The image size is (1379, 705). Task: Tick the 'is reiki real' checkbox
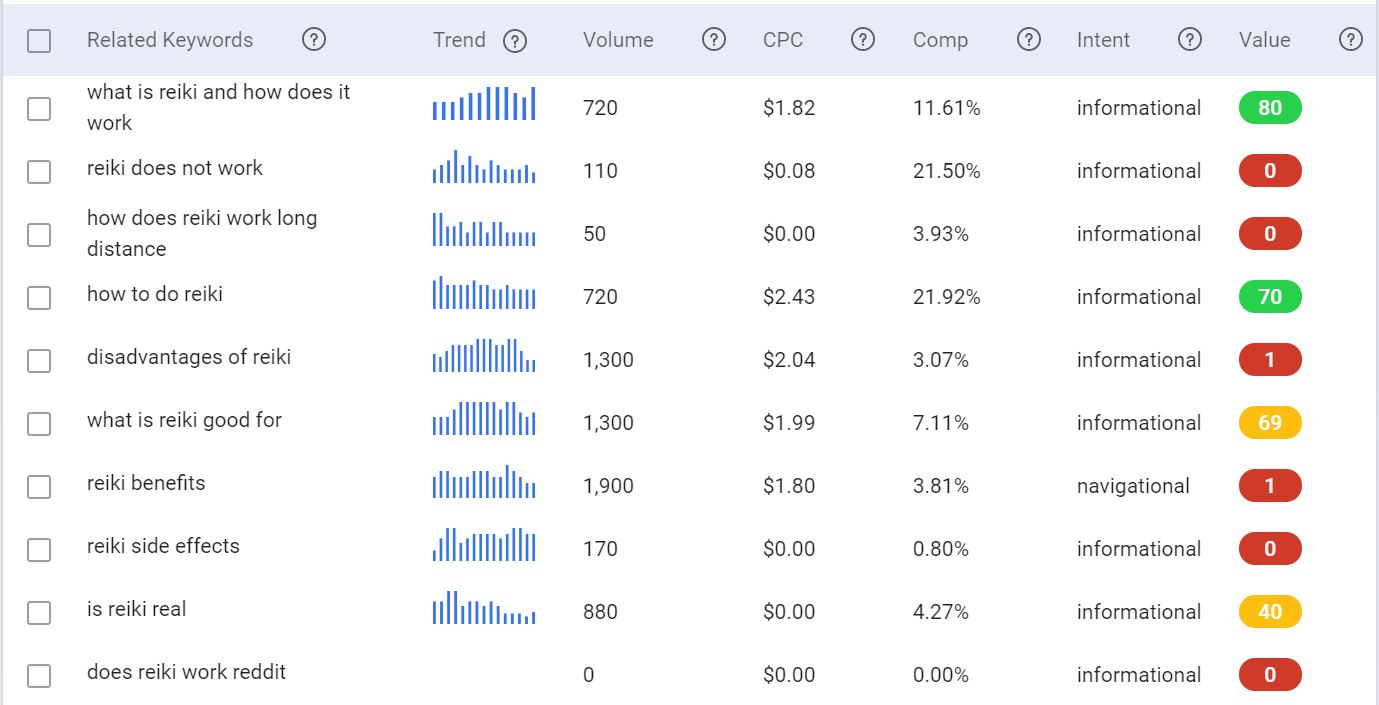(x=39, y=612)
